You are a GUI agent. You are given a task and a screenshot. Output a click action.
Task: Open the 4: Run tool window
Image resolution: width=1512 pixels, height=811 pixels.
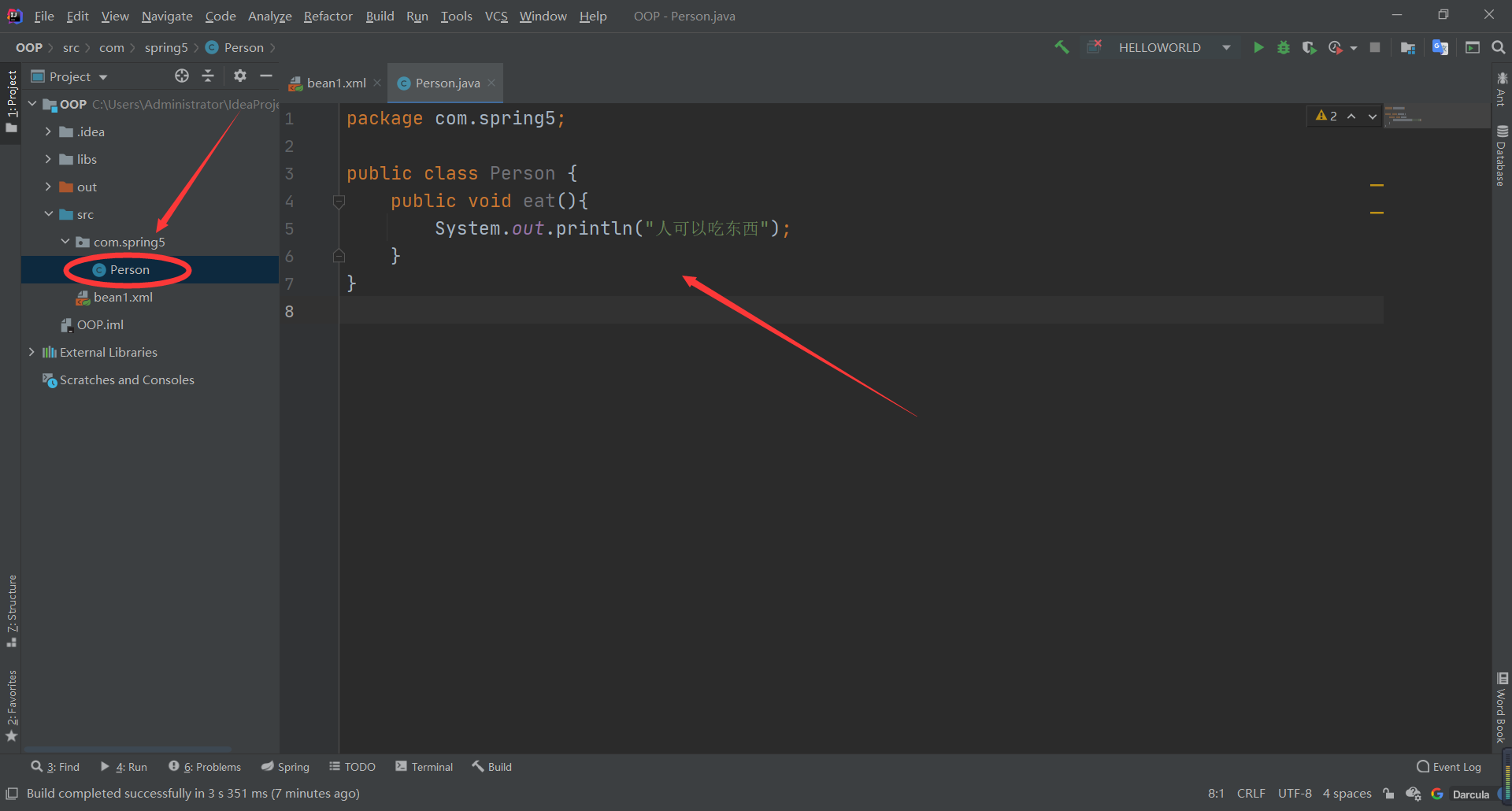click(124, 767)
